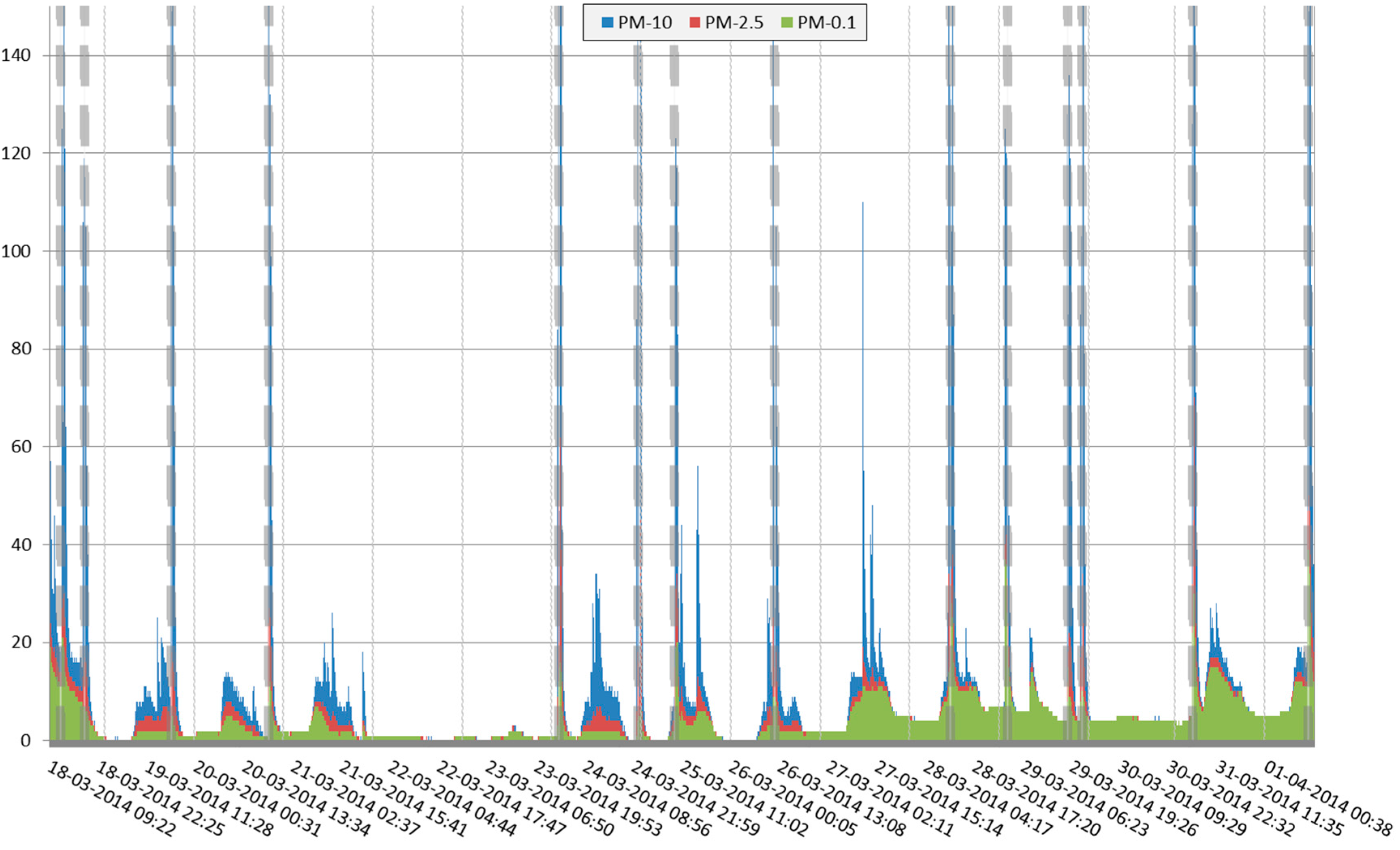
Task: Select the x-axis label 01-04-2014 00:38
Action: (1327, 799)
